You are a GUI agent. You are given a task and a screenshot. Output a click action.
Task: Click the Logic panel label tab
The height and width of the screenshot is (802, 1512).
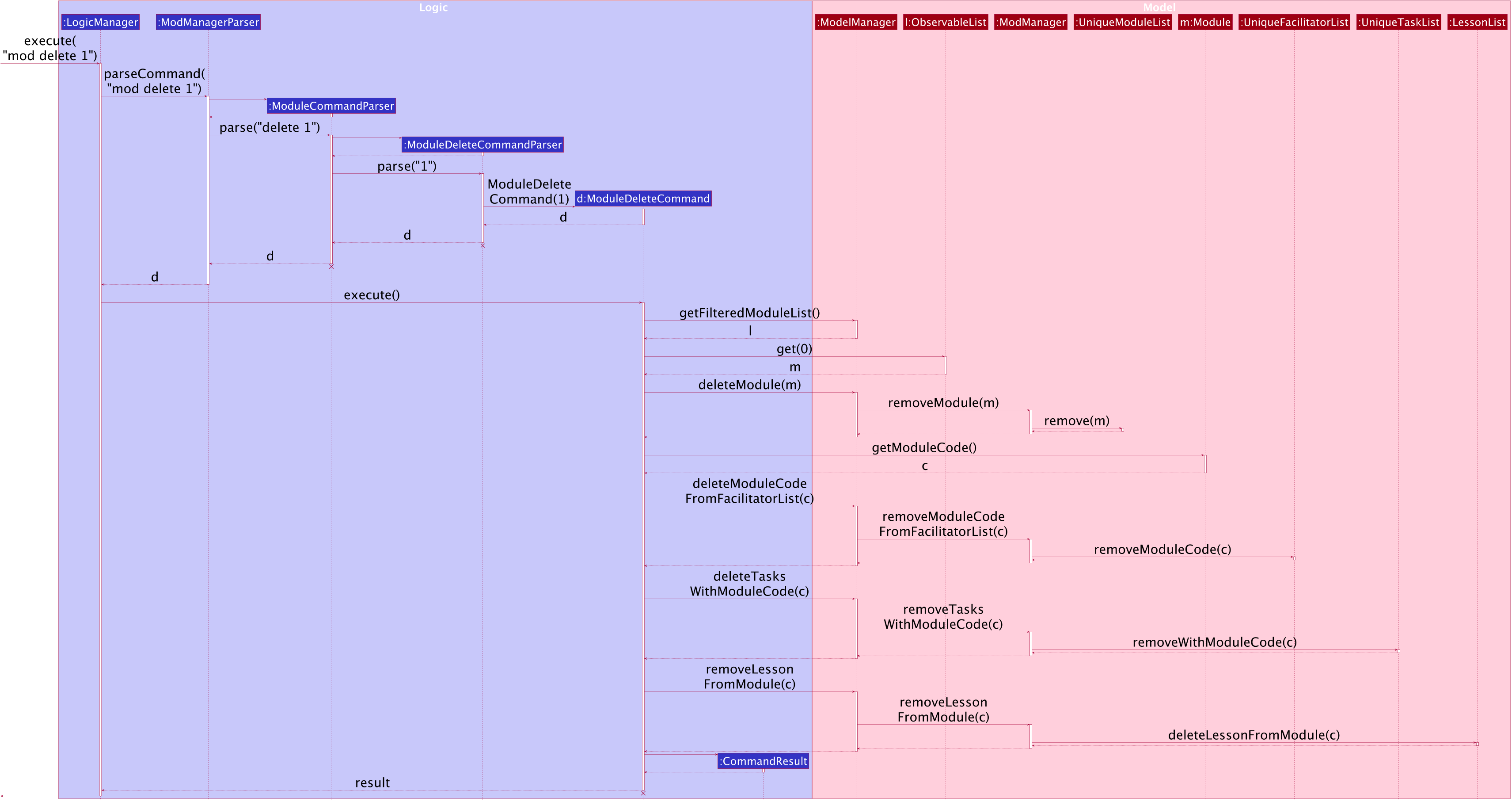click(x=433, y=6)
